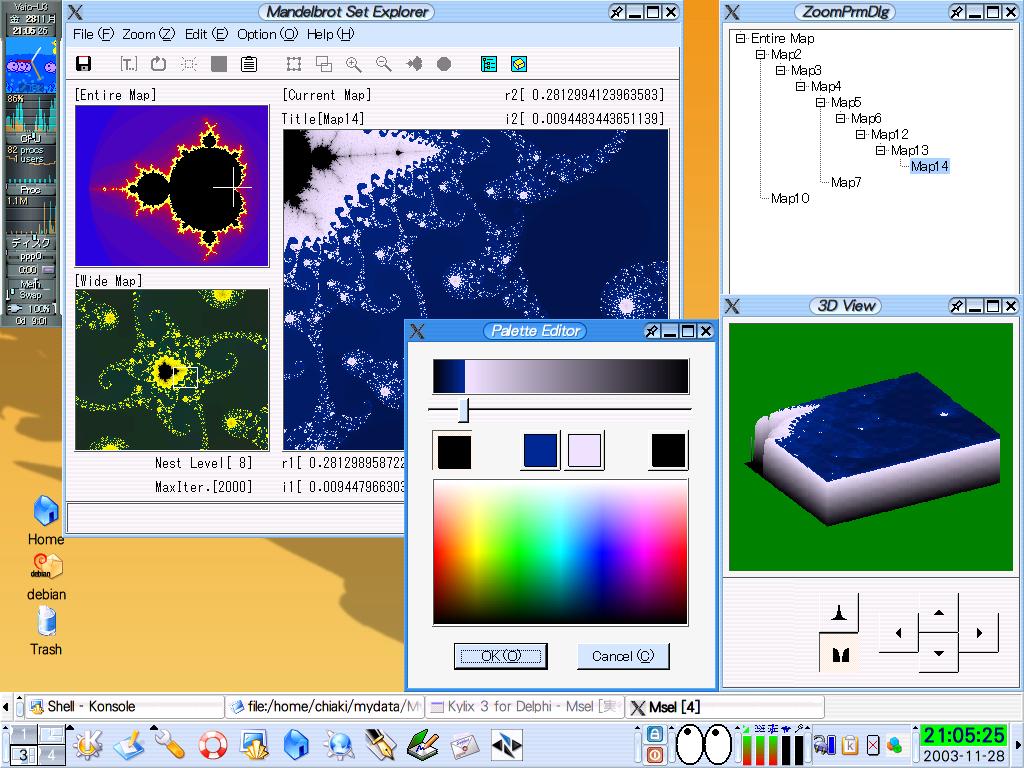
Task: Click the clipboard icon in the toolbar
Action: pyautogui.click(x=248, y=64)
